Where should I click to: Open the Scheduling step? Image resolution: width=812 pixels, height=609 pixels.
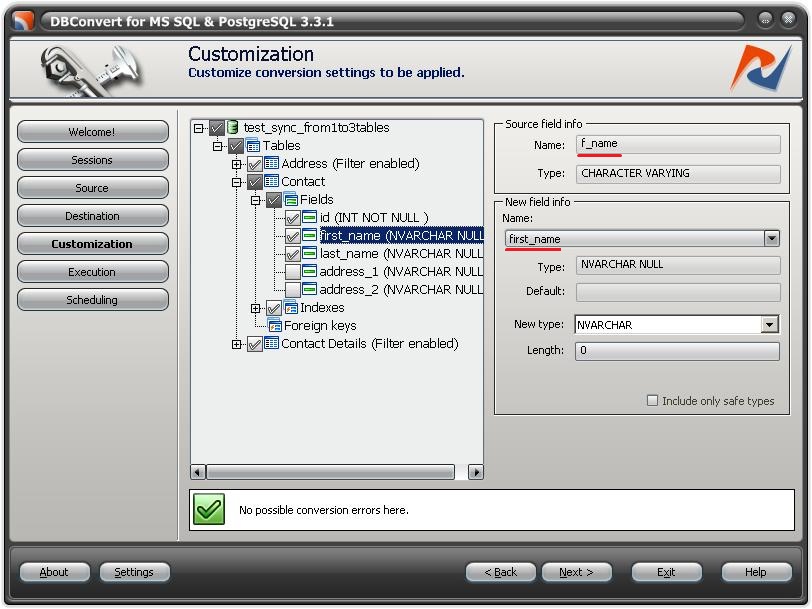point(92,299)
